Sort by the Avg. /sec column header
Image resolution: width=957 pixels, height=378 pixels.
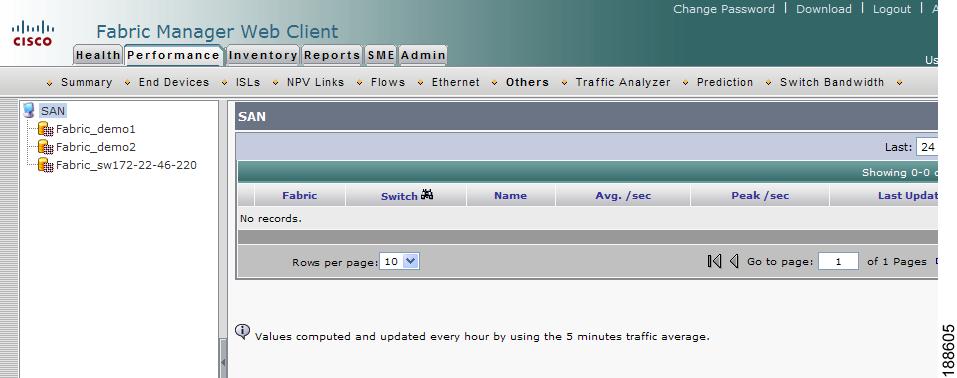[x=623, y=195]
